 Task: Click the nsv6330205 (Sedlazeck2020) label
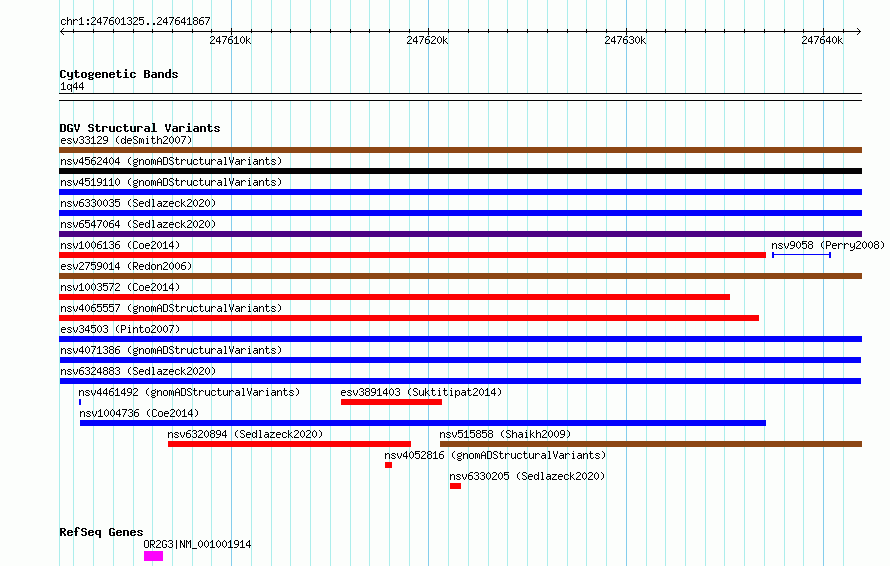[x=527, y=476]
